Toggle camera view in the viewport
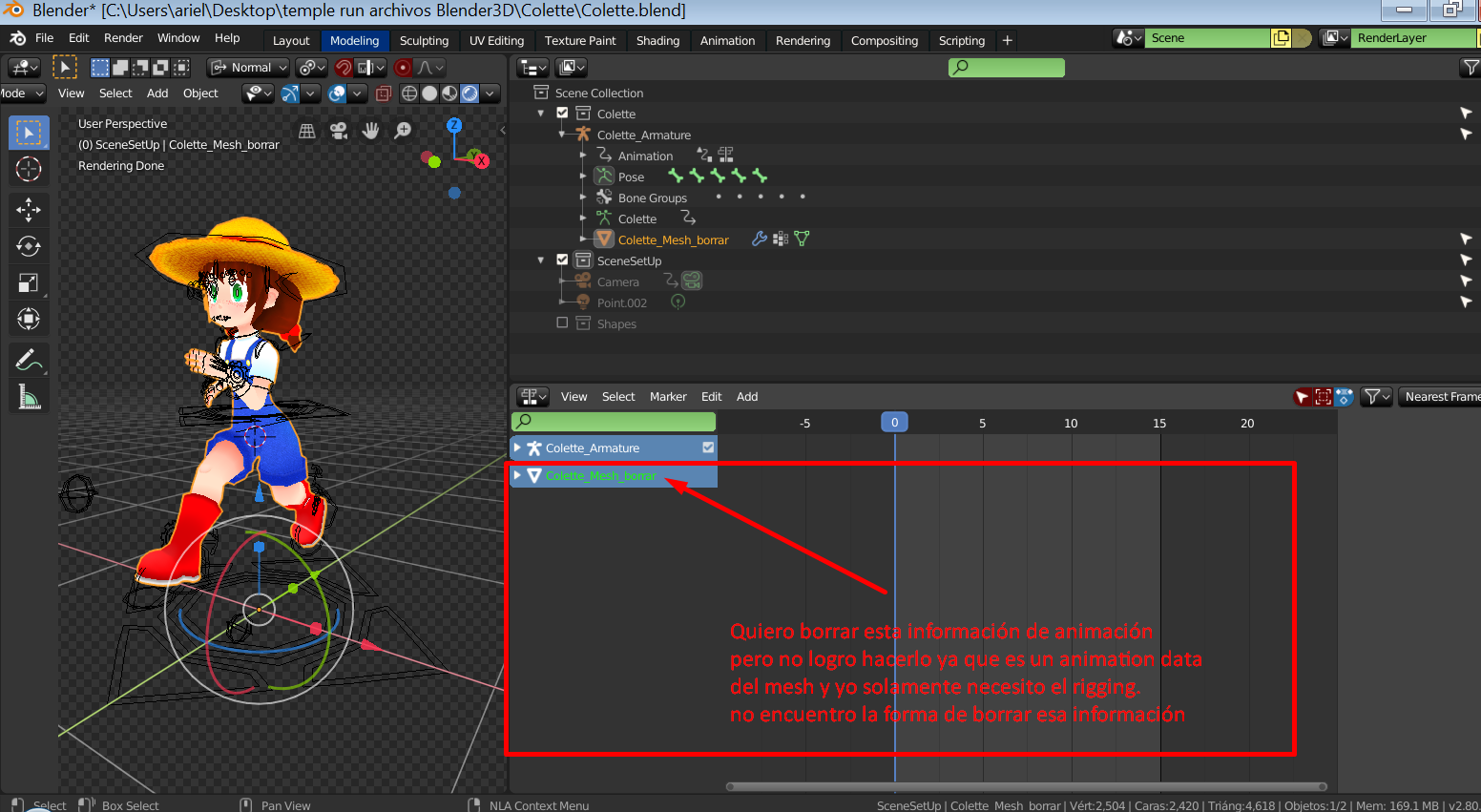 click(x=339, y=131)
